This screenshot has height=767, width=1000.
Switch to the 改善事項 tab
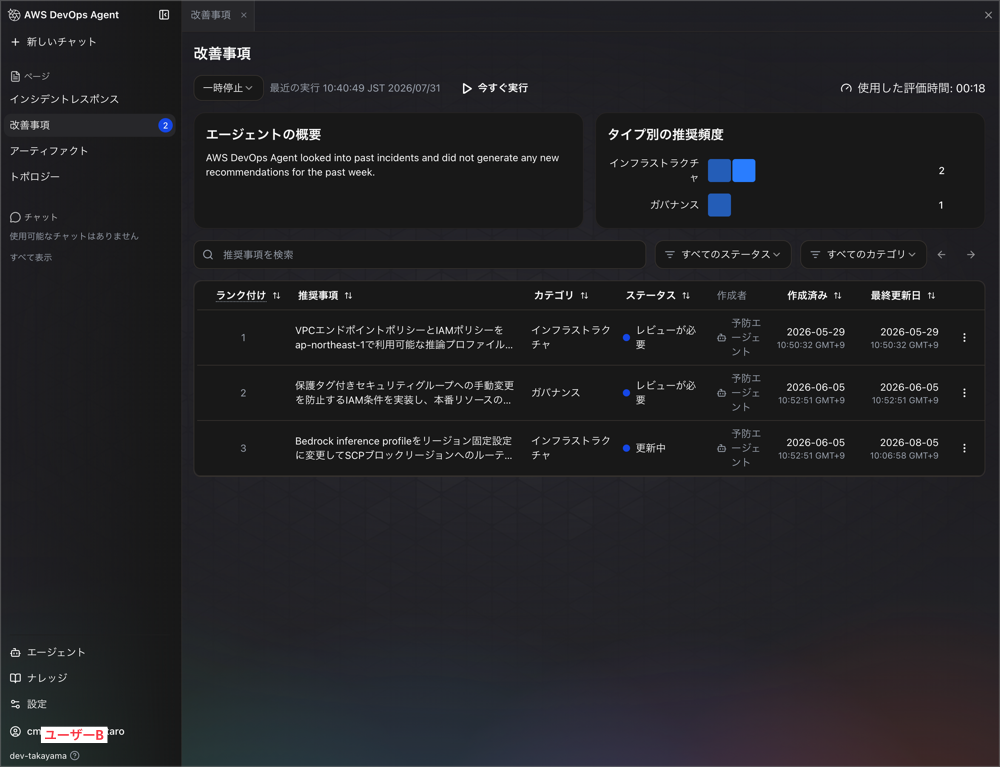click(x=210, y=15)
